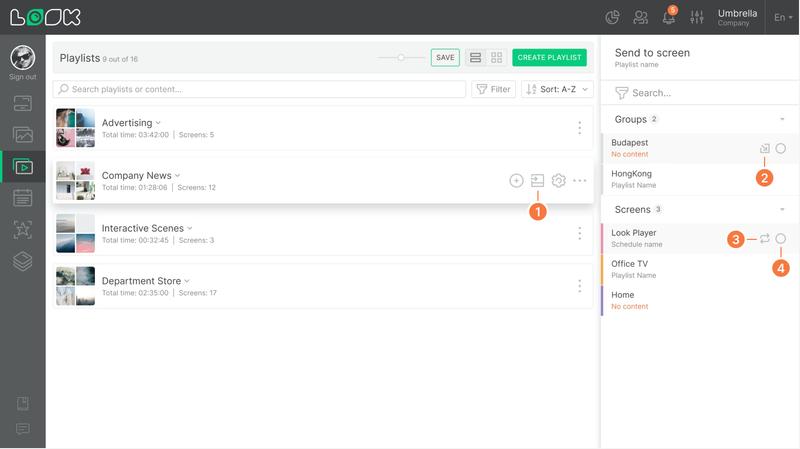The height and width of the screenshot is (449, 800).
Task: Expand the Advertising playlist chevron
Action: pyautogui.click(x=158, y=123)
